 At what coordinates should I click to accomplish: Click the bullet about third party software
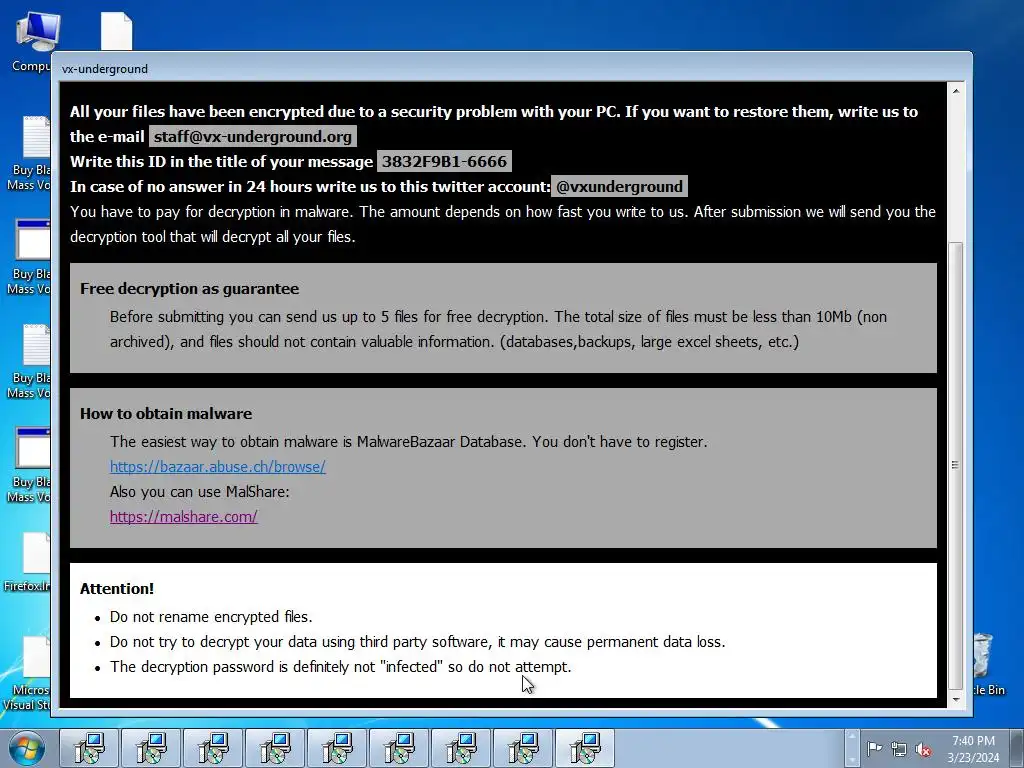tap(417, 642)
